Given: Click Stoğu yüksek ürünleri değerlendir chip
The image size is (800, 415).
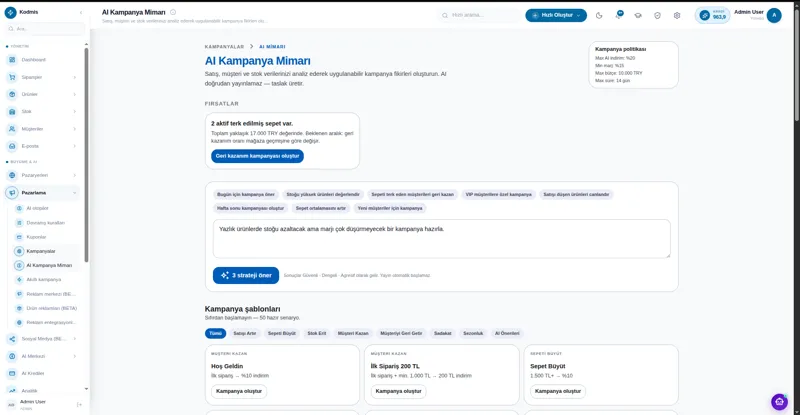Looking at the screenshot, I should 323,194.
